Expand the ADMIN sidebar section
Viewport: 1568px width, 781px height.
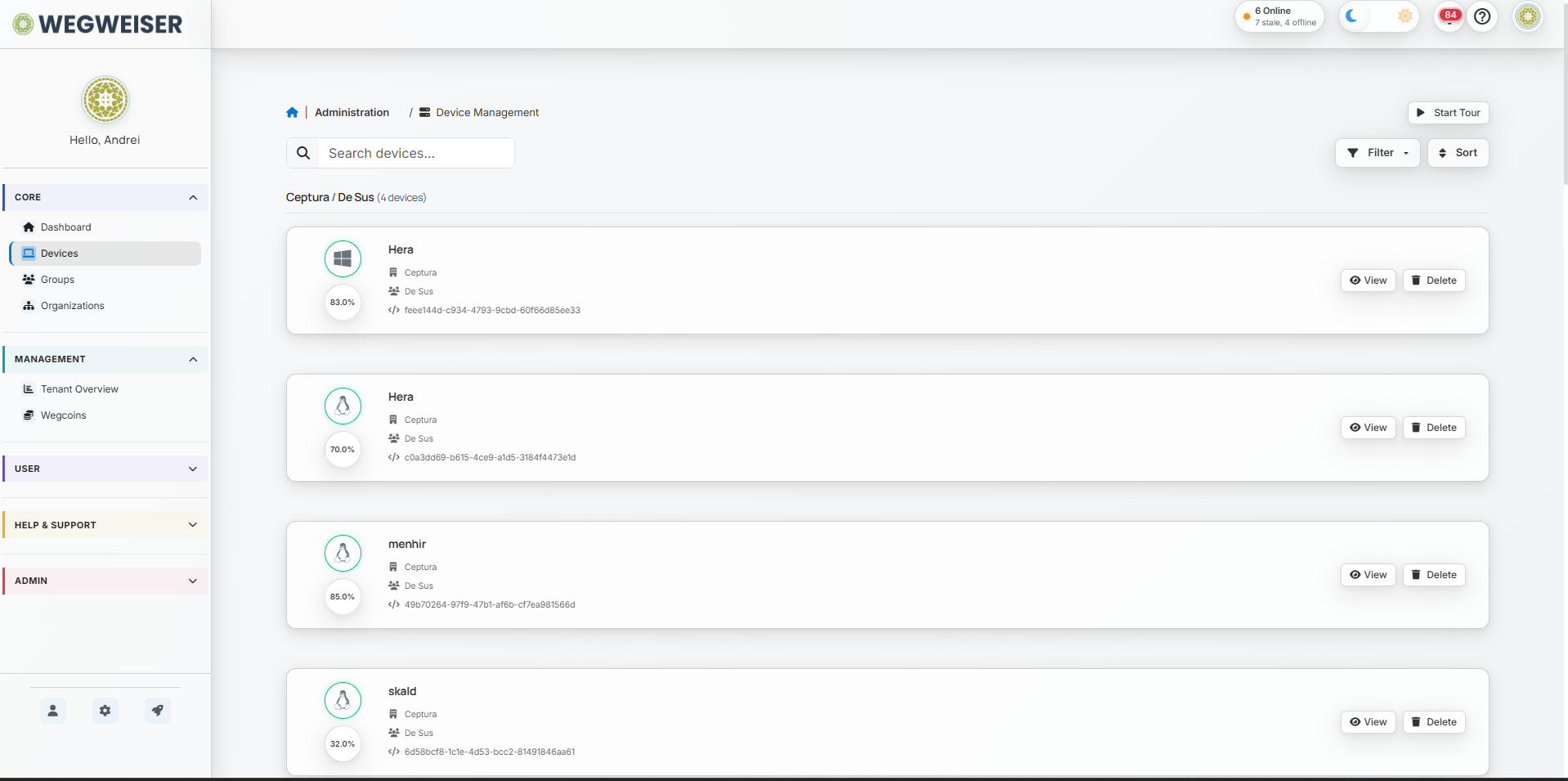click(105, 581)
